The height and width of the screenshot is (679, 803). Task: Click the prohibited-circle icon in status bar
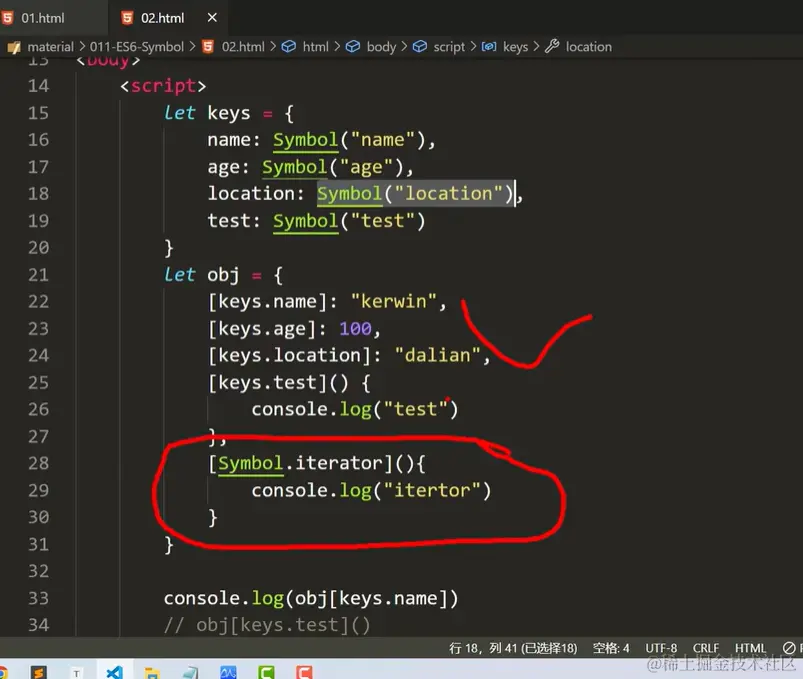tap(789, 648)
